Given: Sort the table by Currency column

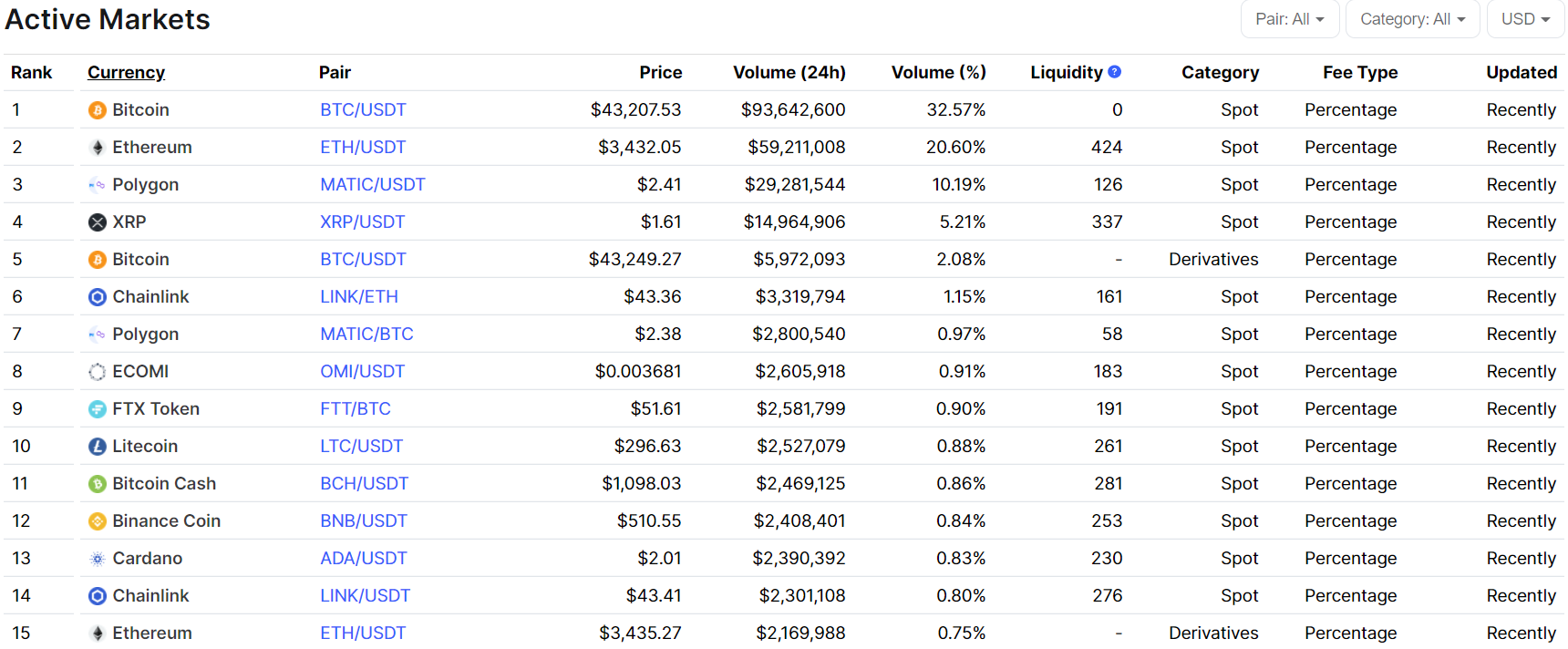Looking at the screenshot, I should pos(126,72).
